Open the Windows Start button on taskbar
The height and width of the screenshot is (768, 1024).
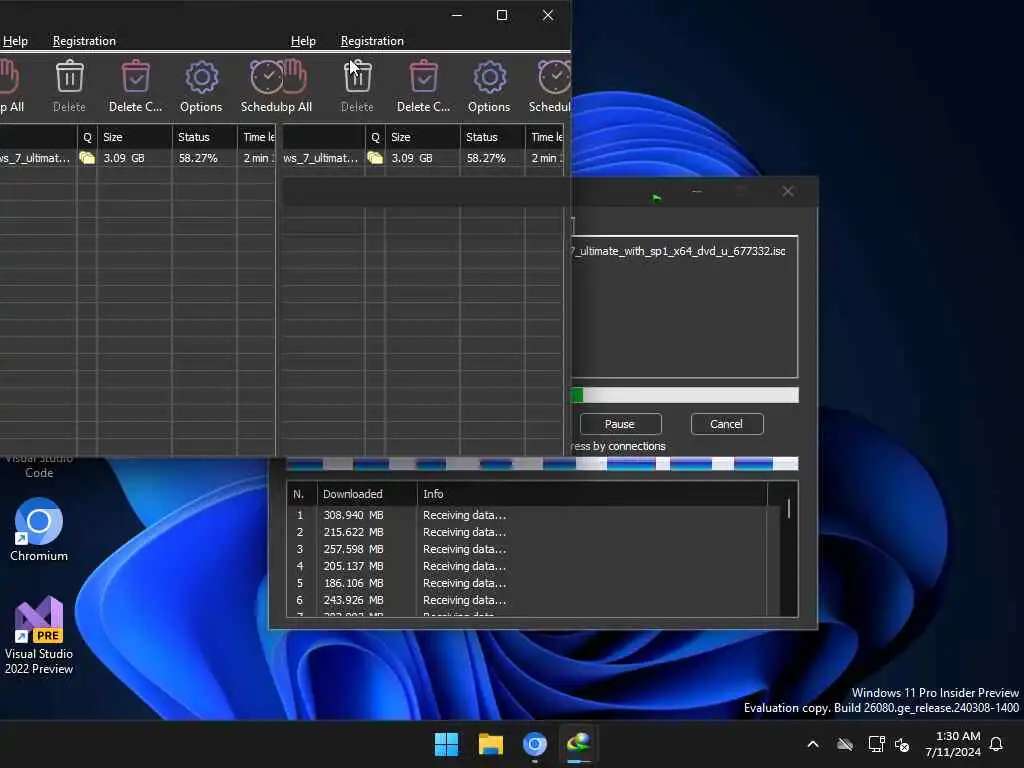pyautogui.click(x=447, y=744)
